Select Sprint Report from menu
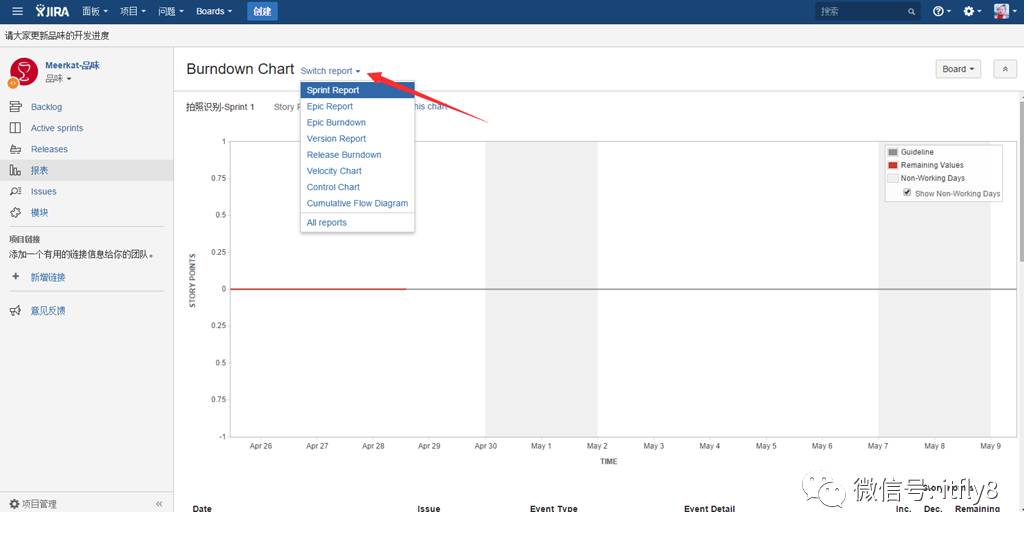The height and width of the screenshot is (538, 1032). click(x=357, y=90)
